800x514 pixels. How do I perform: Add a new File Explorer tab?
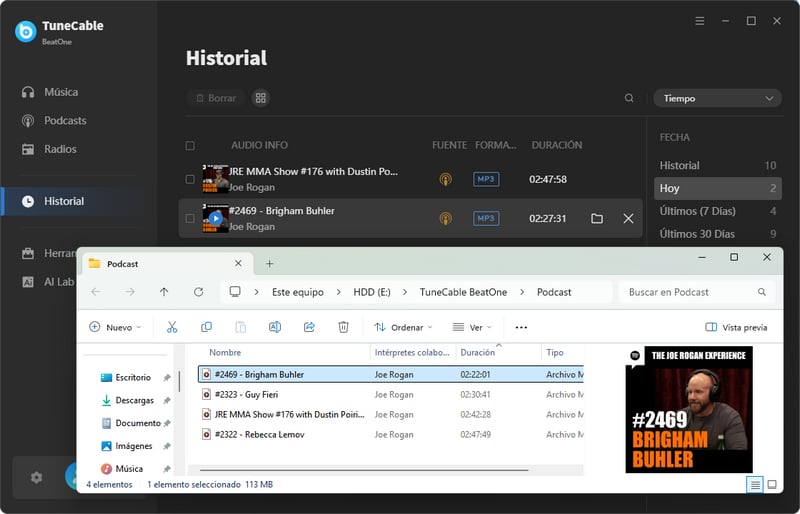click(x=269, y=264)
